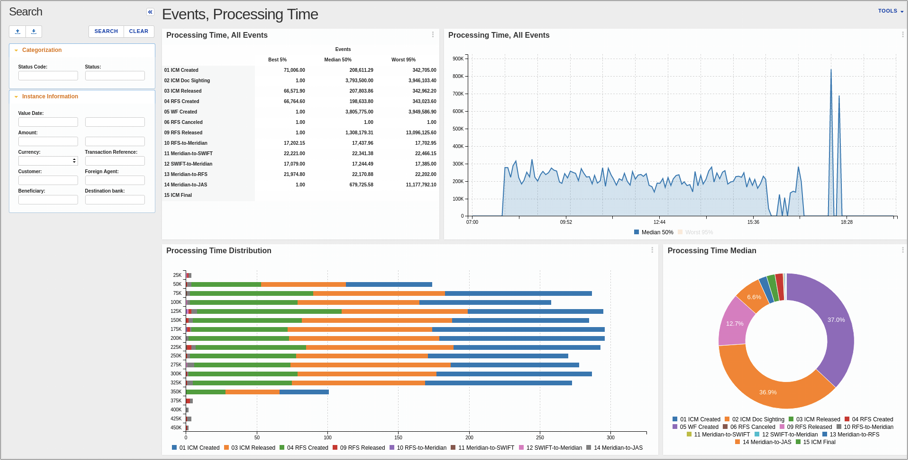Click the 50K bar in distribution chart
Viewport: 908px width, 460px height.
pyautogui.click(x=309, y=284)
